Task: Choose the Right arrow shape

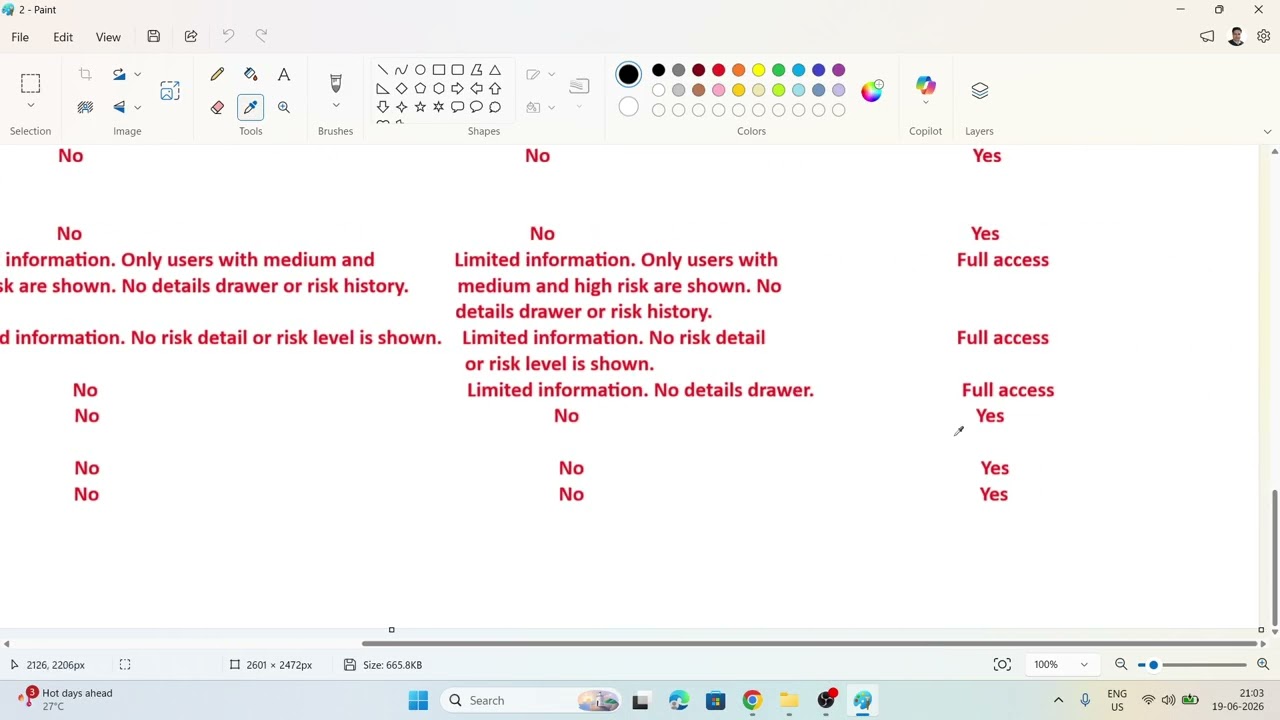Action: tap(457, 88)
